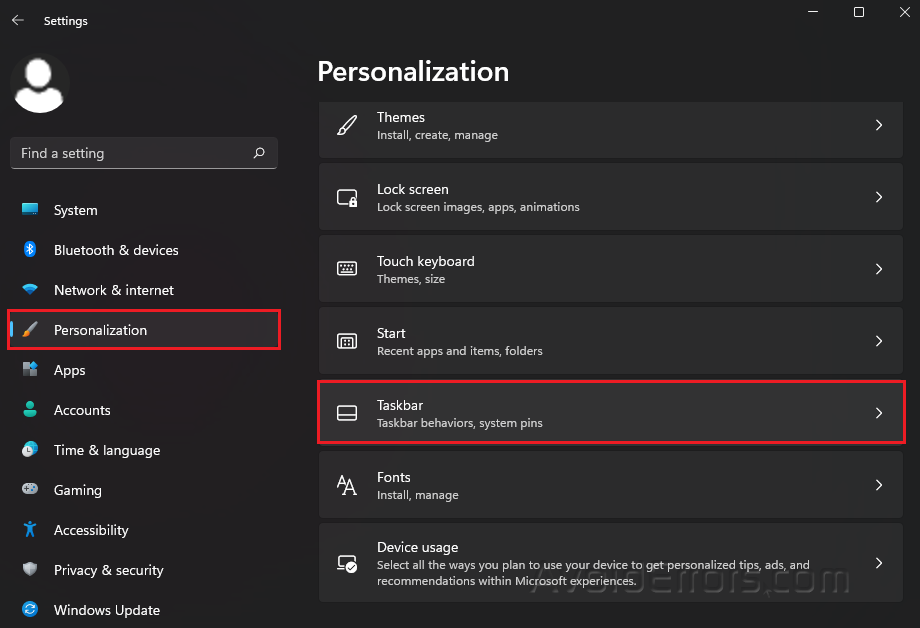Click the Windows Update icon

pos(28,610)
